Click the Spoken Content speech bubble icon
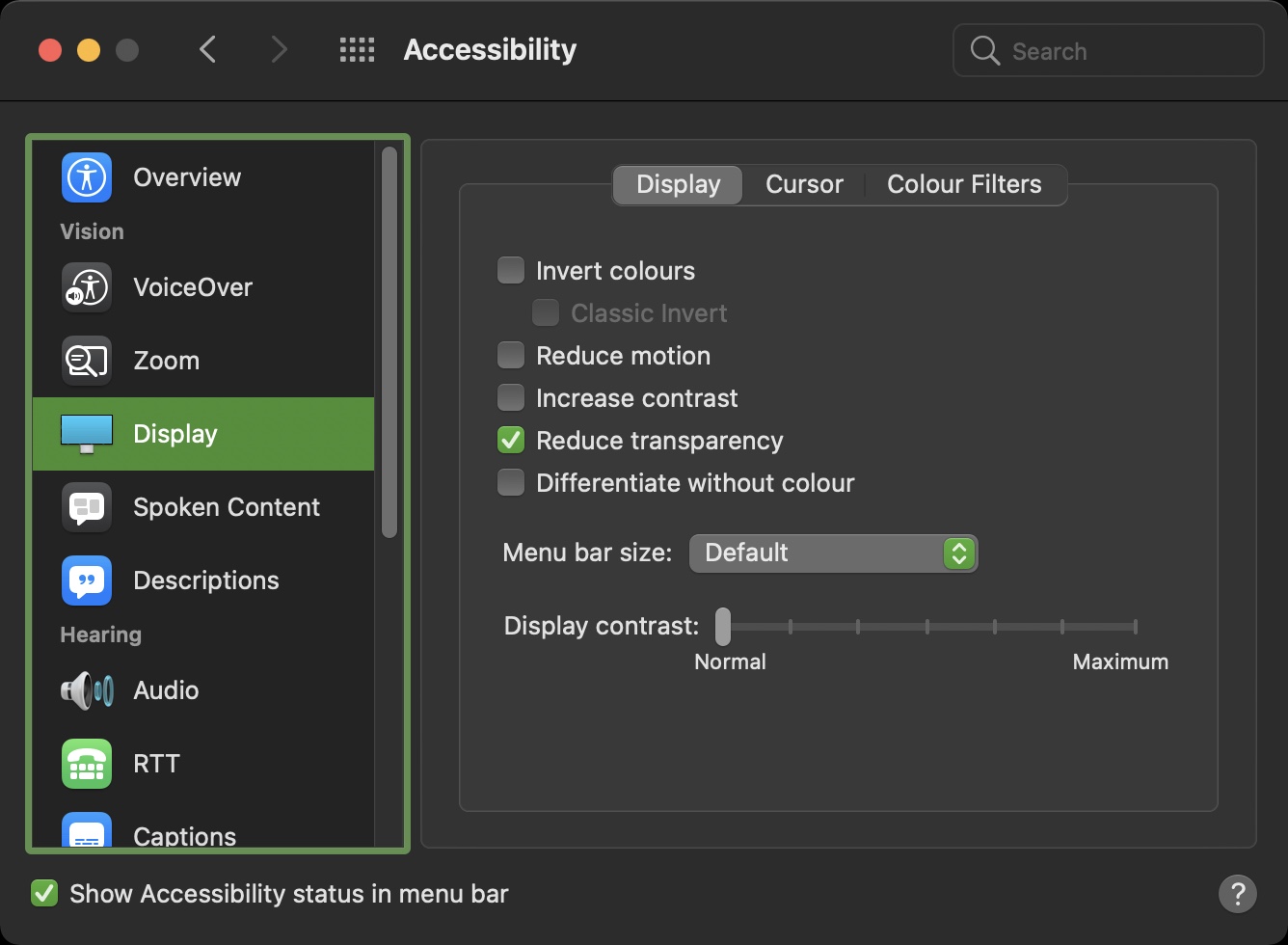Image resolution: width=1288 pixels, height=945 pixels. point(87,507)
